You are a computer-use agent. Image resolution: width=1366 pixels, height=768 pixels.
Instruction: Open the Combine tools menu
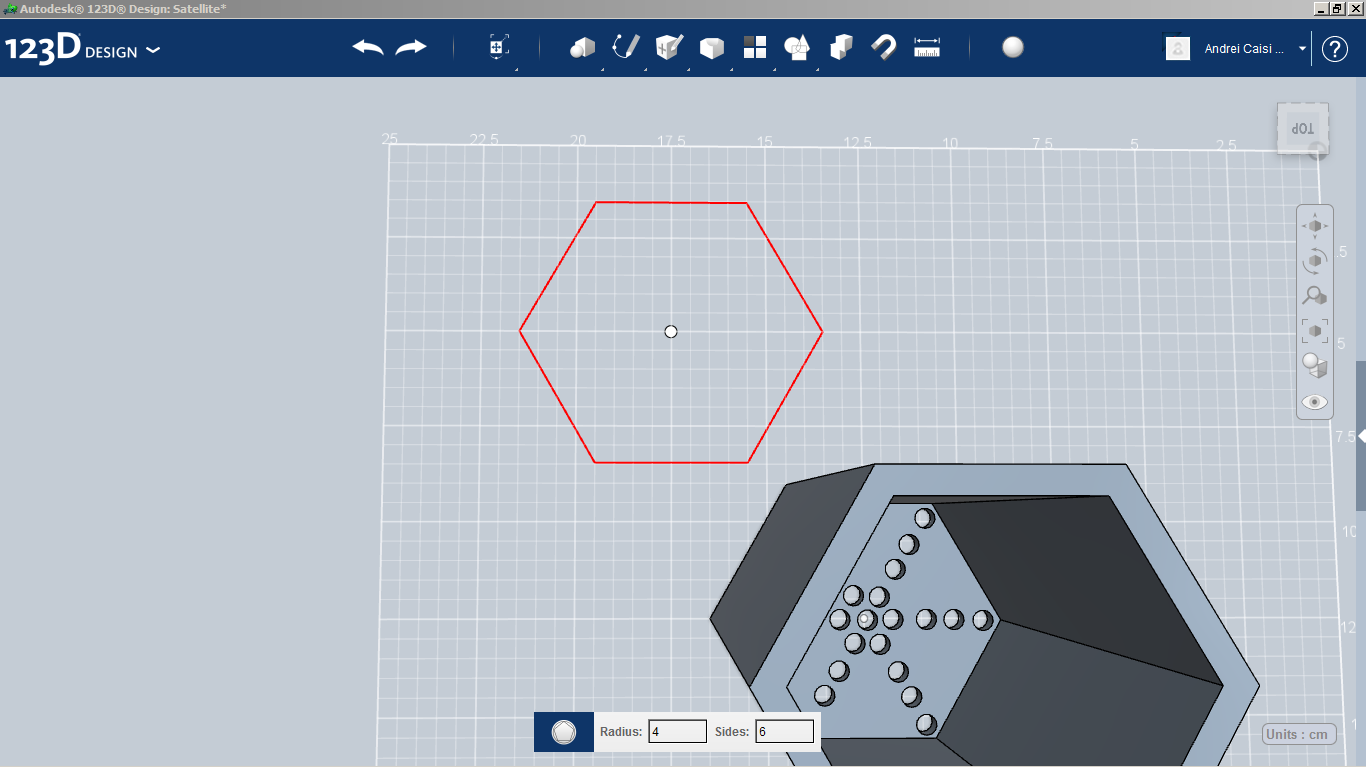(841, 47)
